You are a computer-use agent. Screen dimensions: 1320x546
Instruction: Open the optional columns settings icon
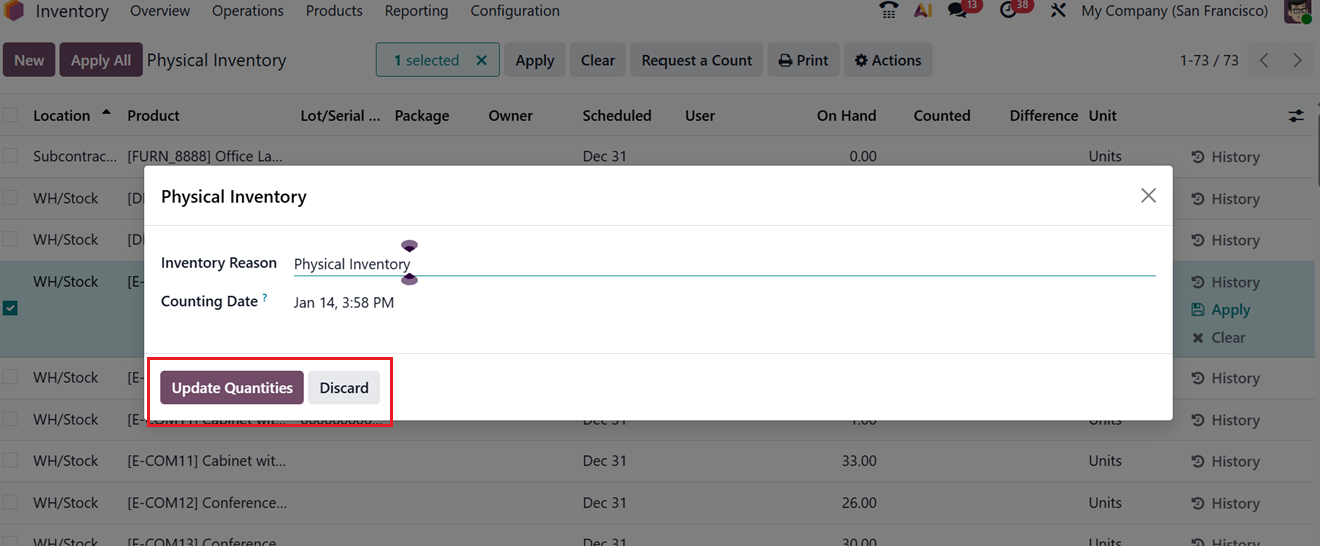[1296, 116]
